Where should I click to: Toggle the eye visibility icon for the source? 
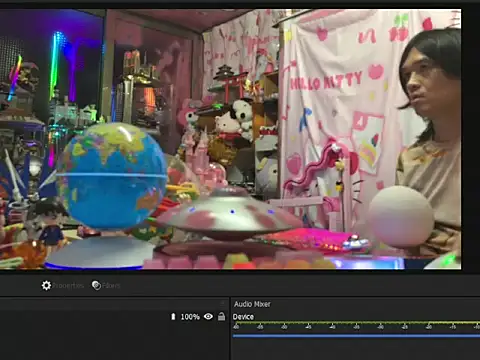[208, 316]
